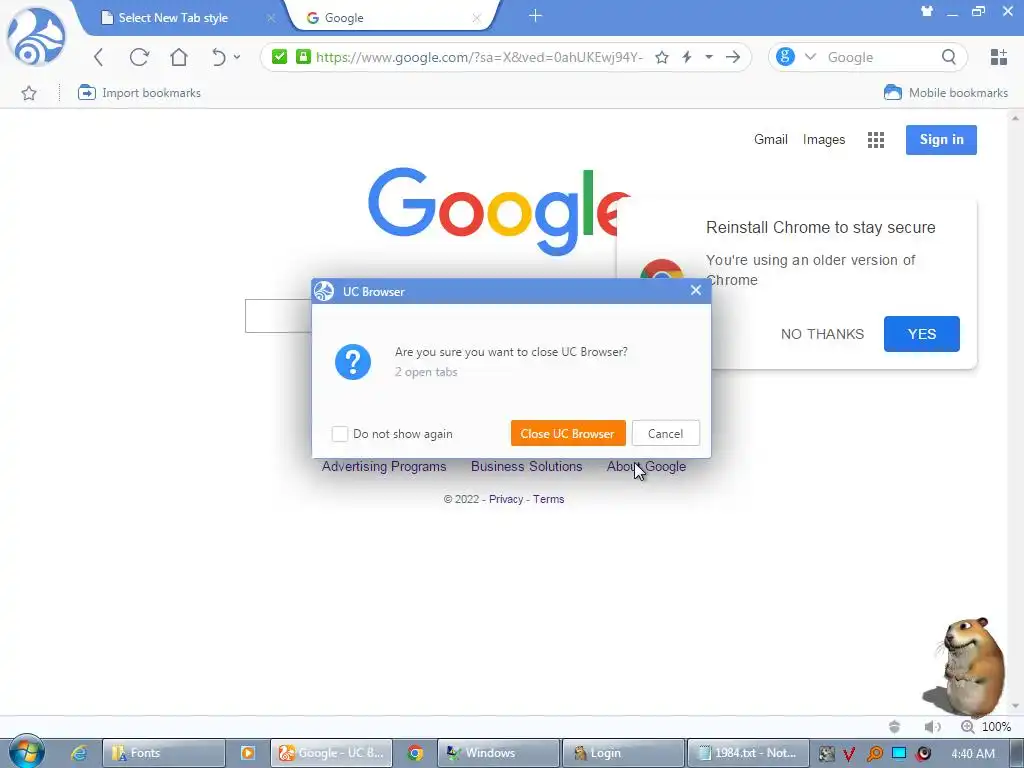Click Close UC Browser button
This screenshot has width=1024, height=768.
coord(568,433)
